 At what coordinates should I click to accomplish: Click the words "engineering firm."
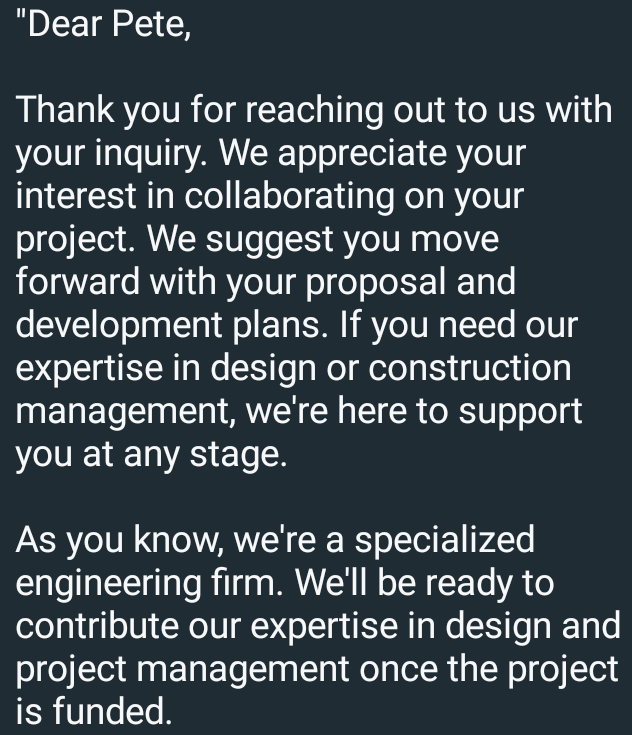coord(150,583)
